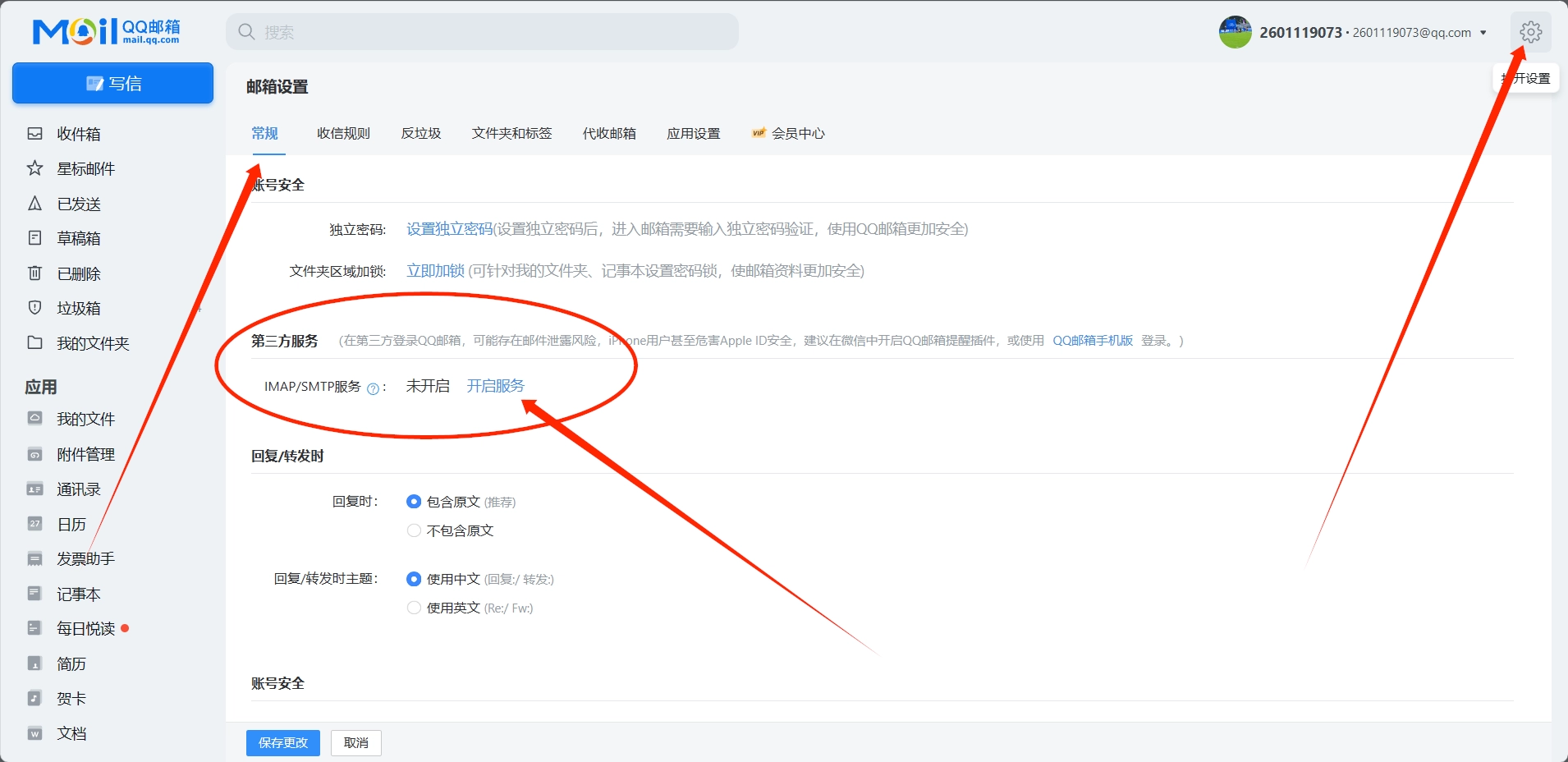
Task: Click the 写信 compose button
Action: [112, 83]
